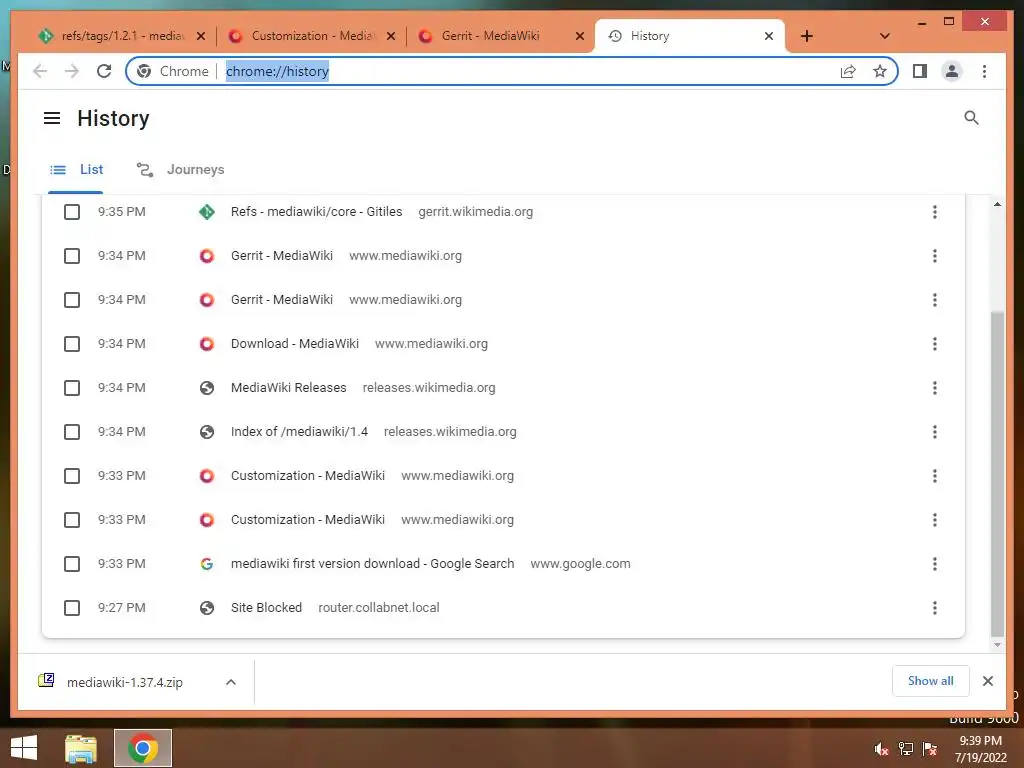
Task: Open the network tray icon
Action: pos(906,749)
